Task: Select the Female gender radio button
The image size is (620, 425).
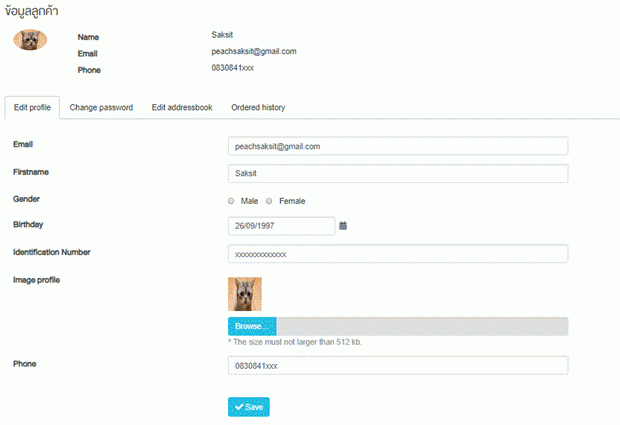Action: pyautogui.click(x=269, y=201)
